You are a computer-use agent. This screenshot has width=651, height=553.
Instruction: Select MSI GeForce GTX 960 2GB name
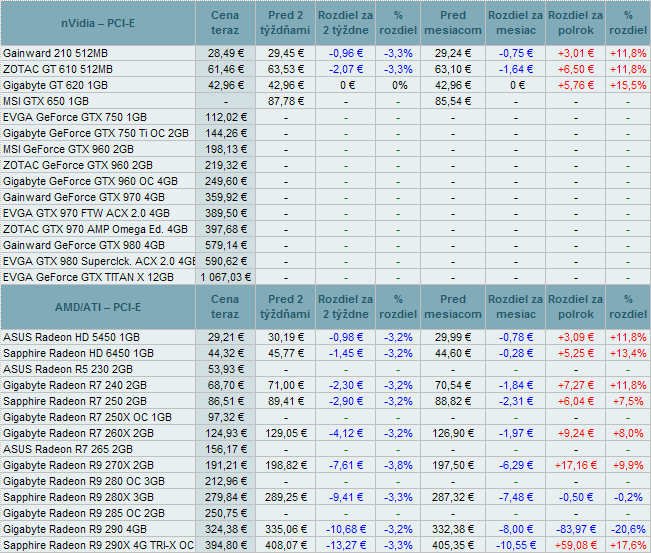[68, 149]
